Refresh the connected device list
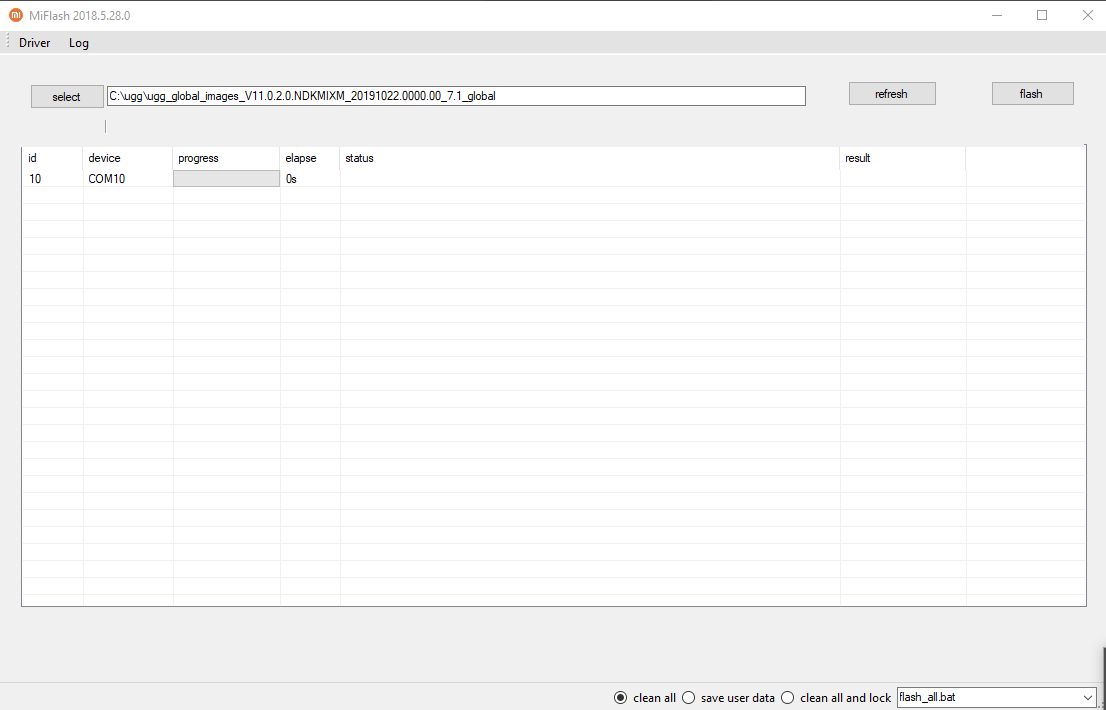Image resolution: width=1106 pixels, height=710 pixels. click(892, 94)
